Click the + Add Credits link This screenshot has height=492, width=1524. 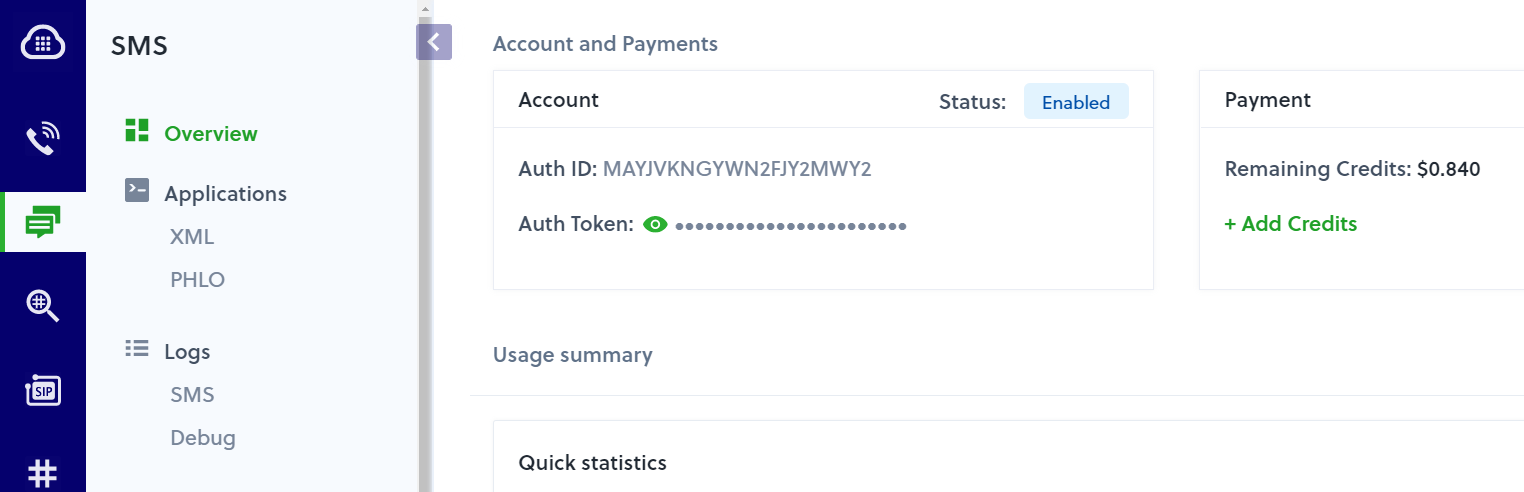tap(1290, 224)
